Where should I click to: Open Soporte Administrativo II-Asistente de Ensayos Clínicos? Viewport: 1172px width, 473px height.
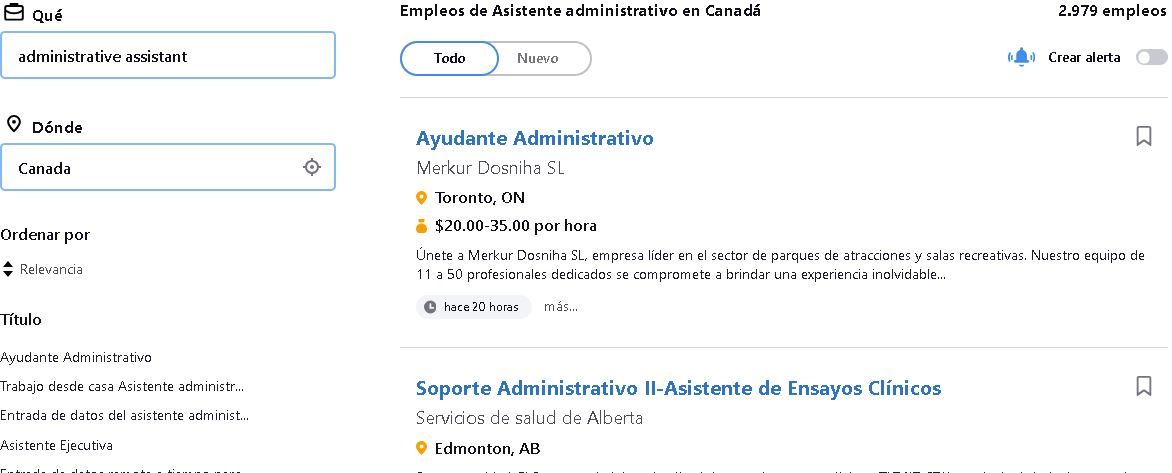[678, 389]
